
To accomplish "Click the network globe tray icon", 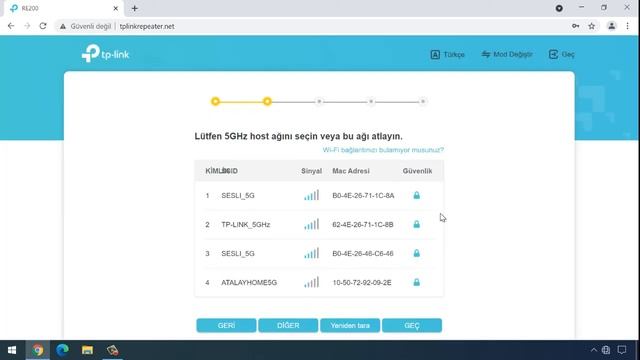I will tap(606, 350).
